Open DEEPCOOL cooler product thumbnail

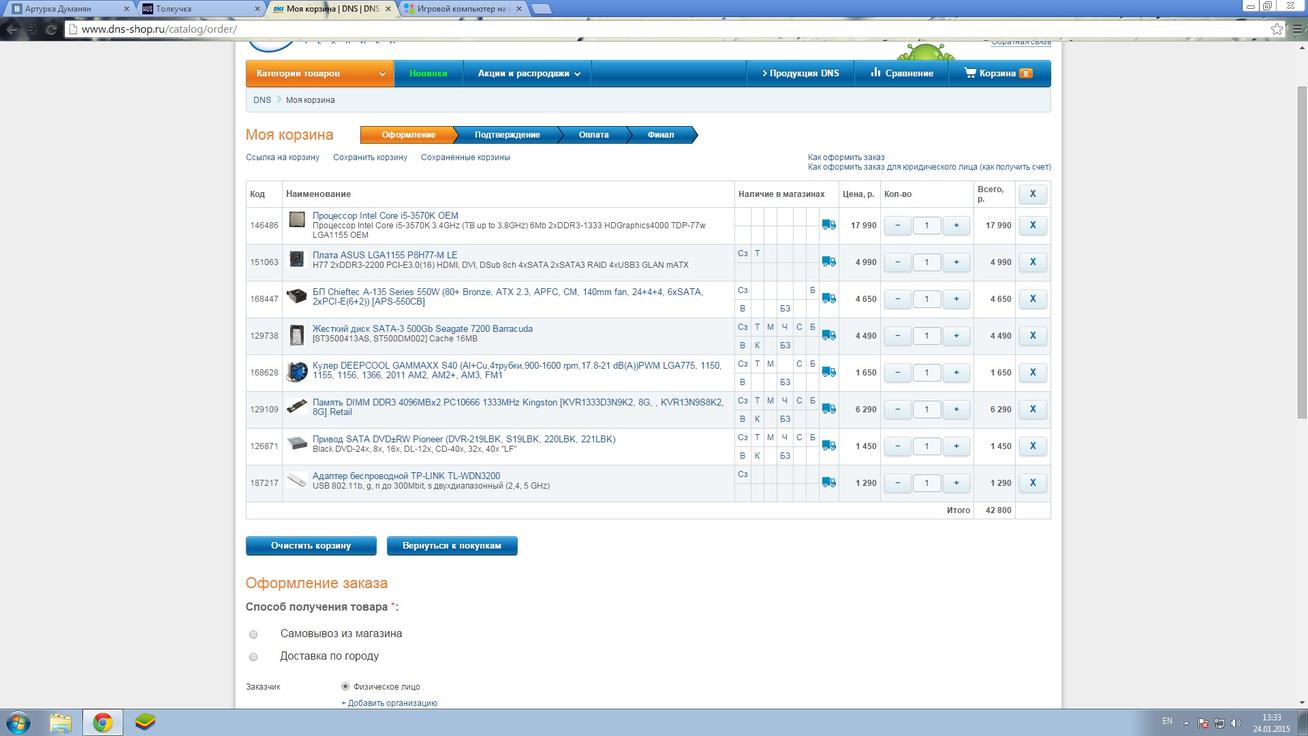point(297,372)
